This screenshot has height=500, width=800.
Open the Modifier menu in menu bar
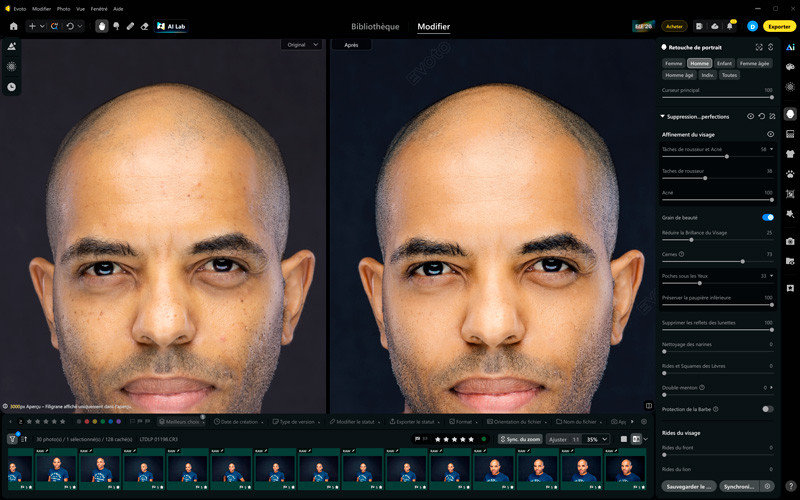coord(41,9)
